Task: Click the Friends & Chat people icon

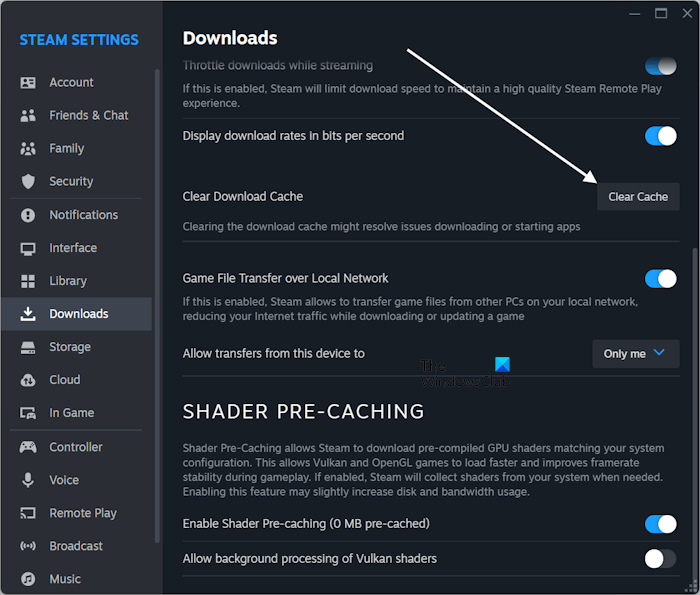Action: pyautogui.click(x=28, y=116)
